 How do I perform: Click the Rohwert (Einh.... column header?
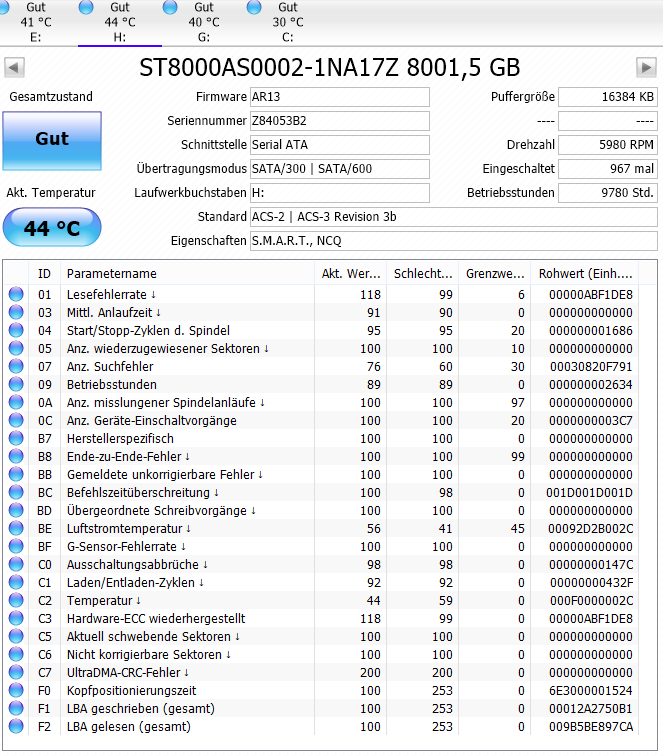(x=585, y=274)
